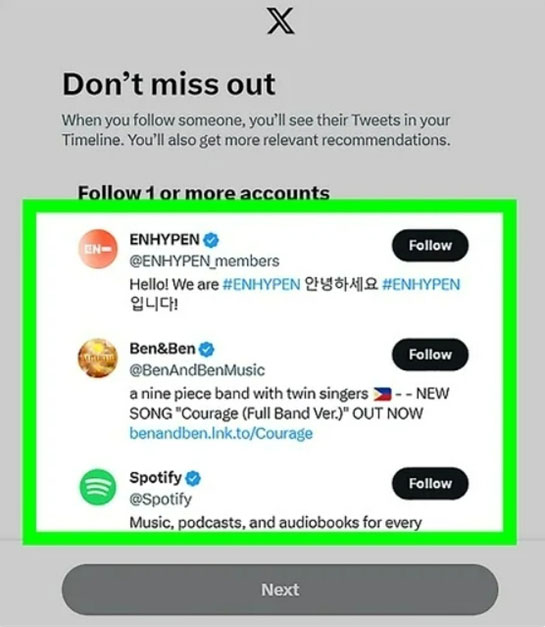Image resolution: width=545 pixels, height=627 pixels.
Task: Click Spotify verified badge
Action: 193,478
